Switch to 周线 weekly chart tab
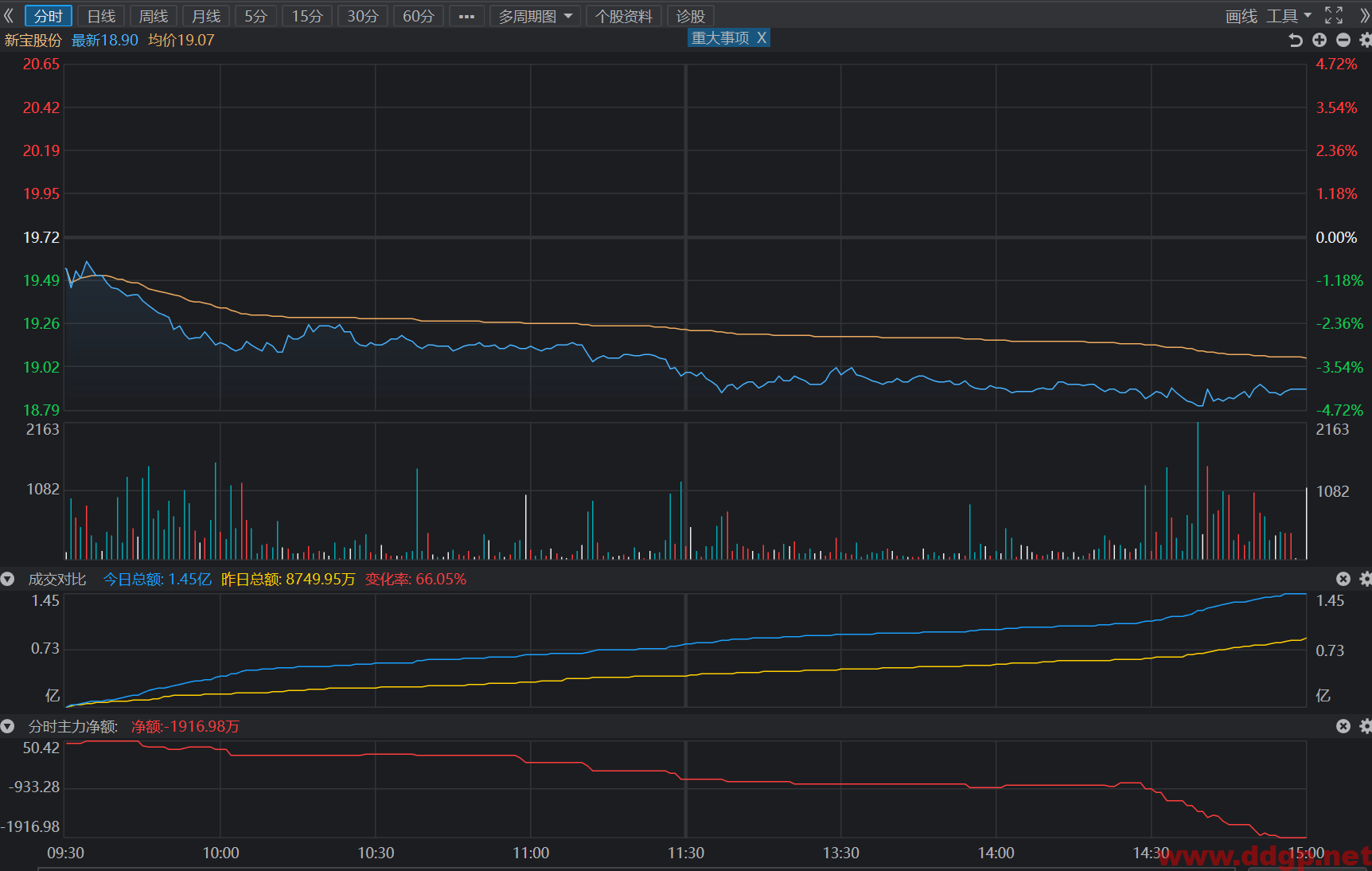The width and height of the screenshot is (1372, 871). point(154,16)
